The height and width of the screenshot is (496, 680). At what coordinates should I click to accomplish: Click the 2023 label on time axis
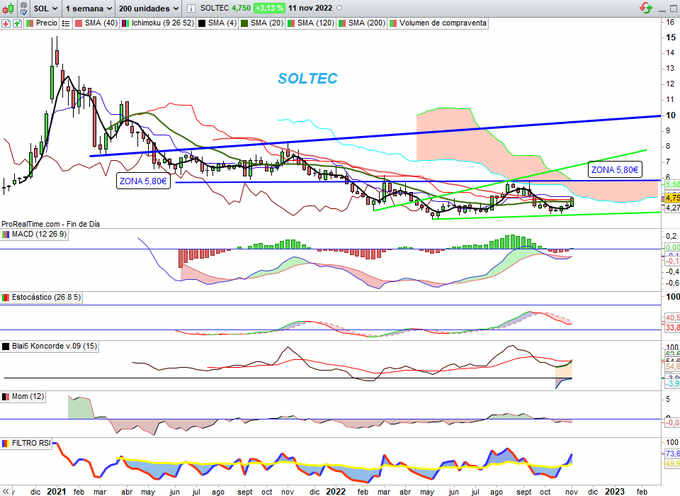(x=615, y=492)
